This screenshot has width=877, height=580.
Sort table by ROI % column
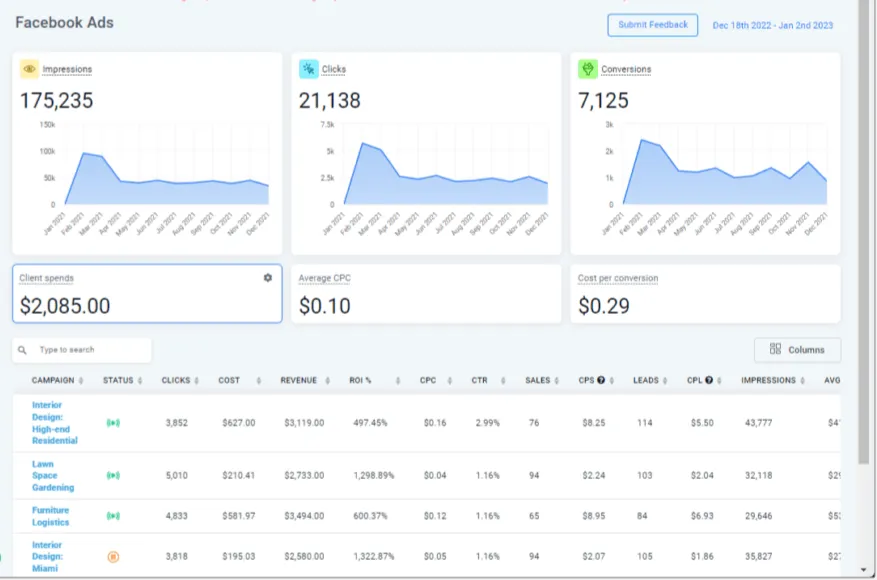[398, 381]
